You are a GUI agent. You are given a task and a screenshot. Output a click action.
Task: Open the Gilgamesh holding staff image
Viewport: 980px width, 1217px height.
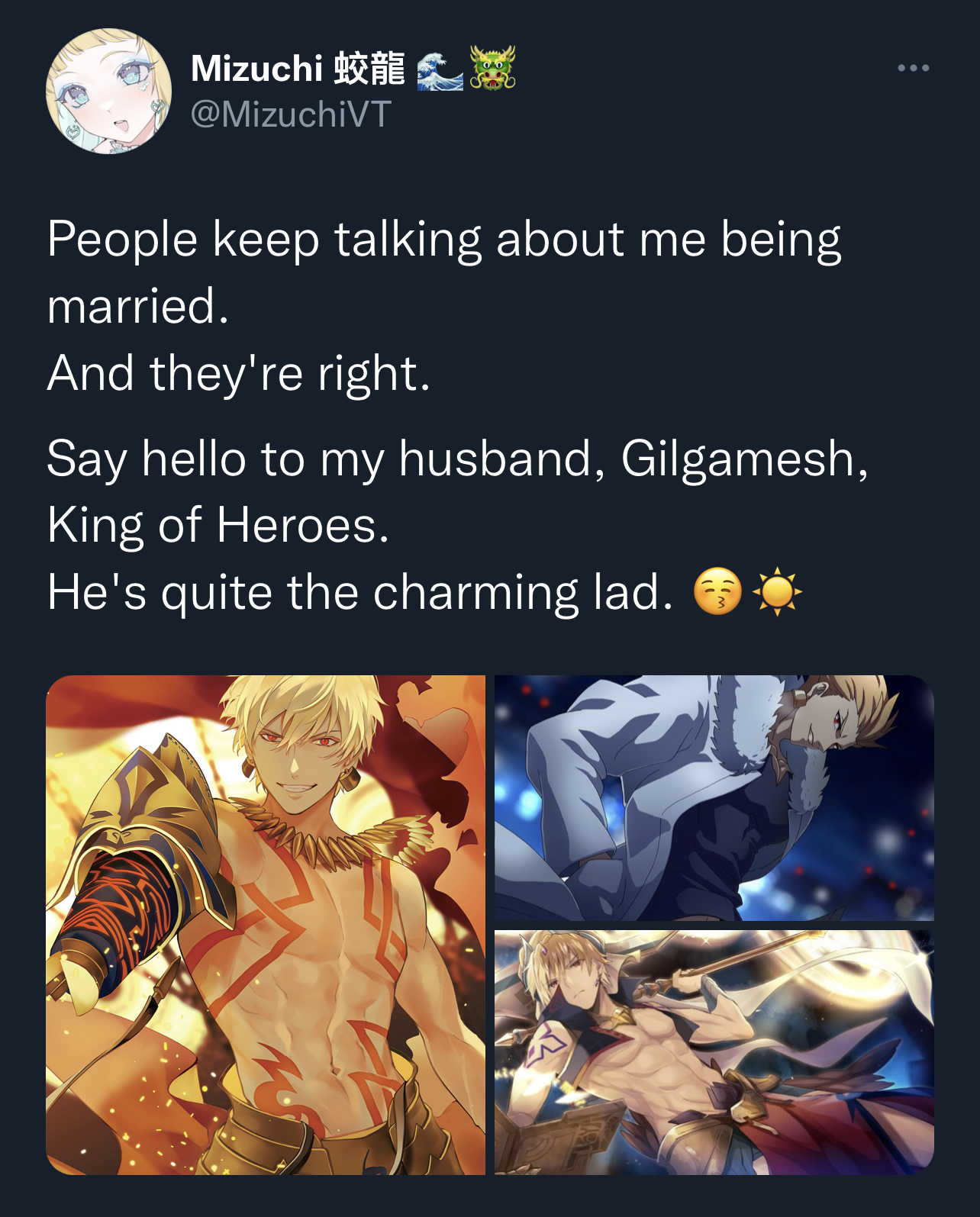714,1052
